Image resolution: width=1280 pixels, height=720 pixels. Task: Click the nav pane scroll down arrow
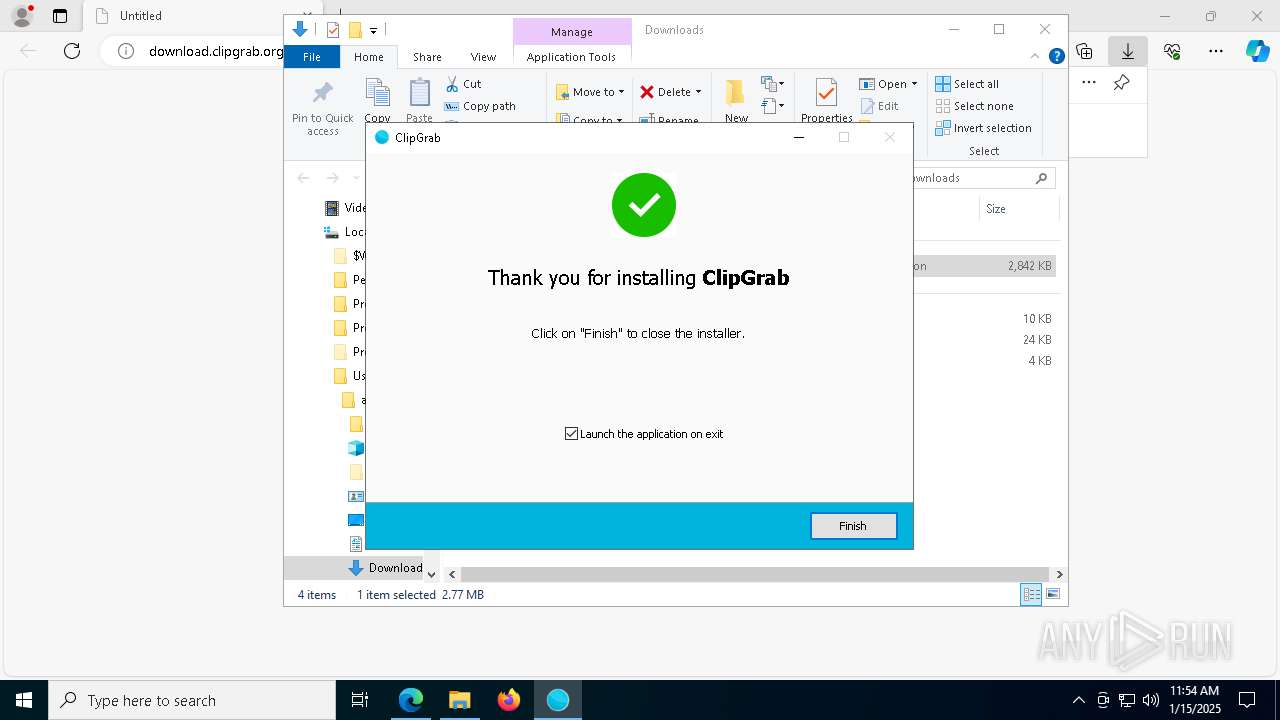point(431,574)
